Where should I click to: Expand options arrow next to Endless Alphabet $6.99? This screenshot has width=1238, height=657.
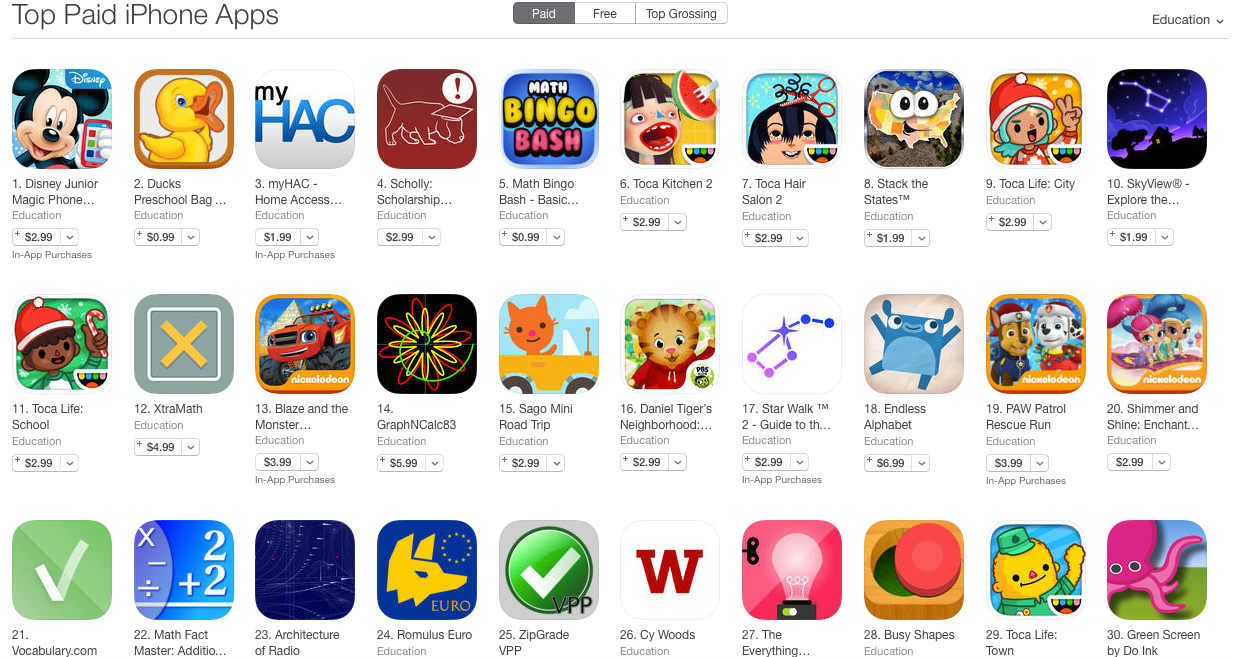921,463
